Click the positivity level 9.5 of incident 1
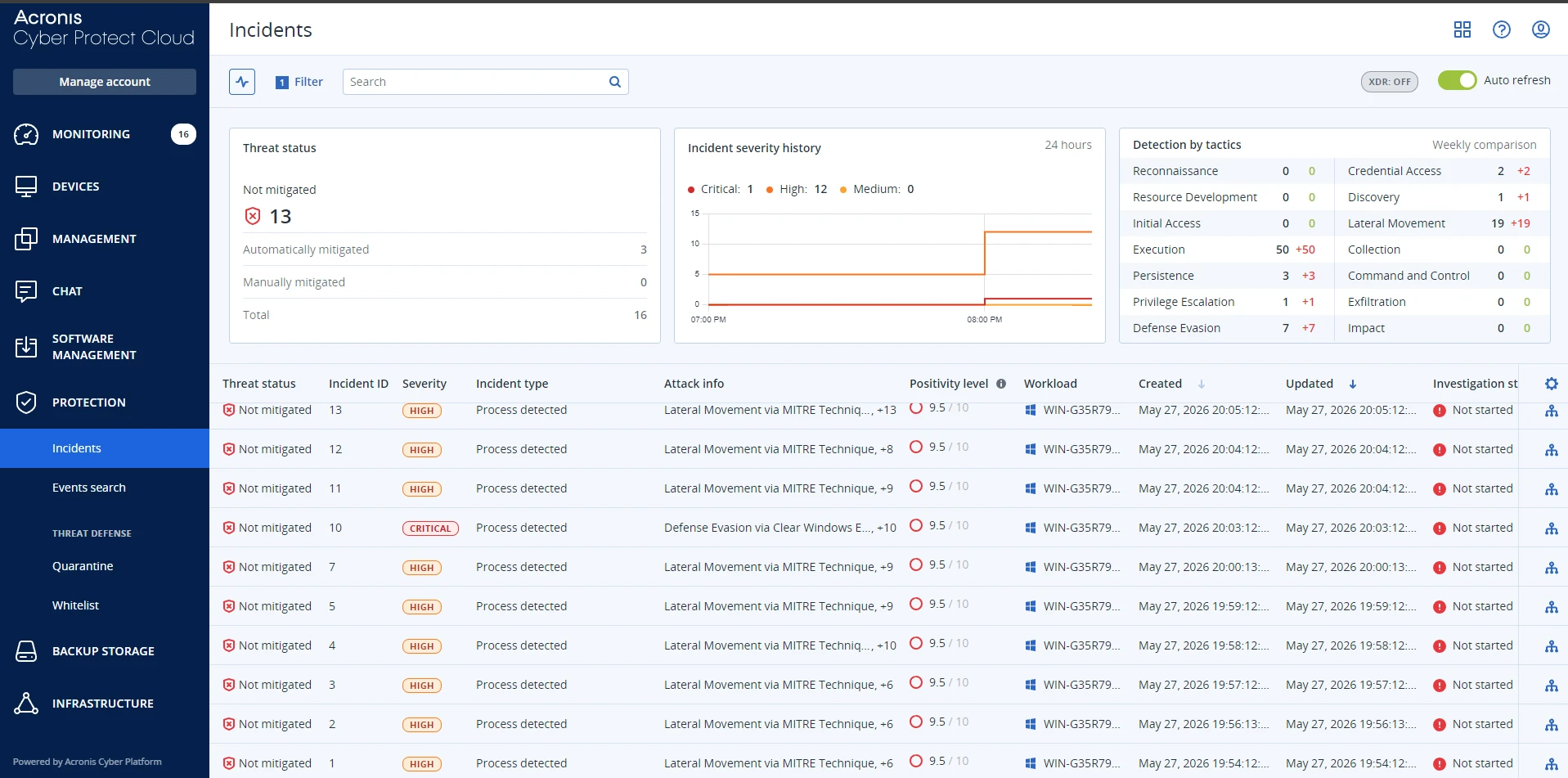1568x778 pixels. [x=937, y=761]
